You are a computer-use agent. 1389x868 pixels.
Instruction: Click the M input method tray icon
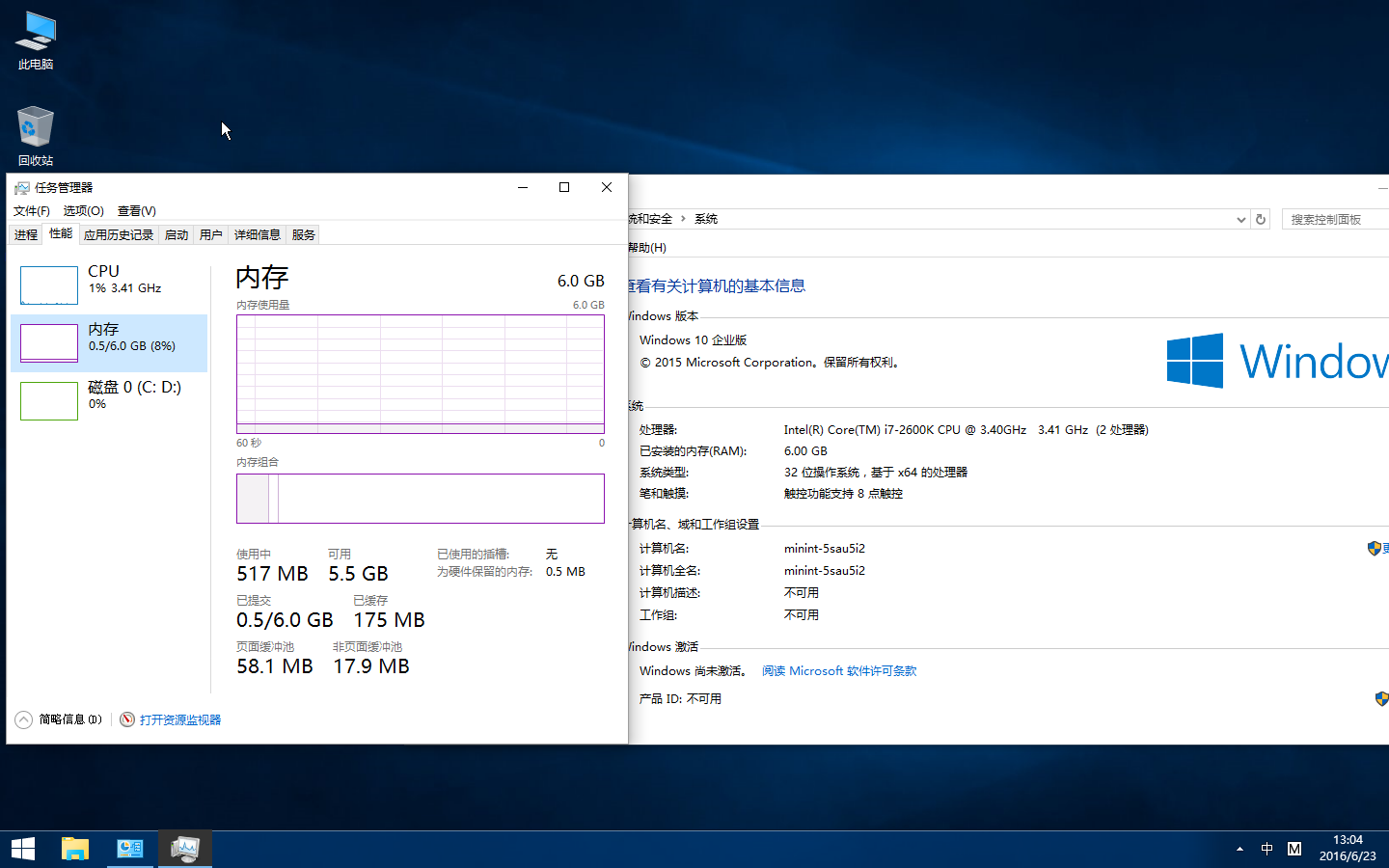point(1294,849)
